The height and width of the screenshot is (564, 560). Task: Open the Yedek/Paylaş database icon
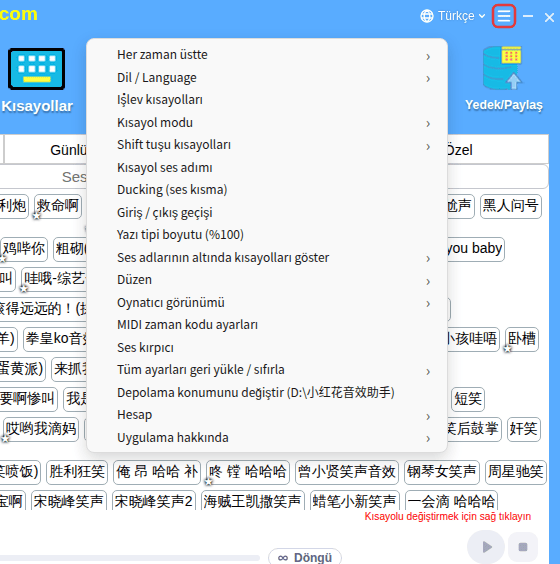[502, 68]
